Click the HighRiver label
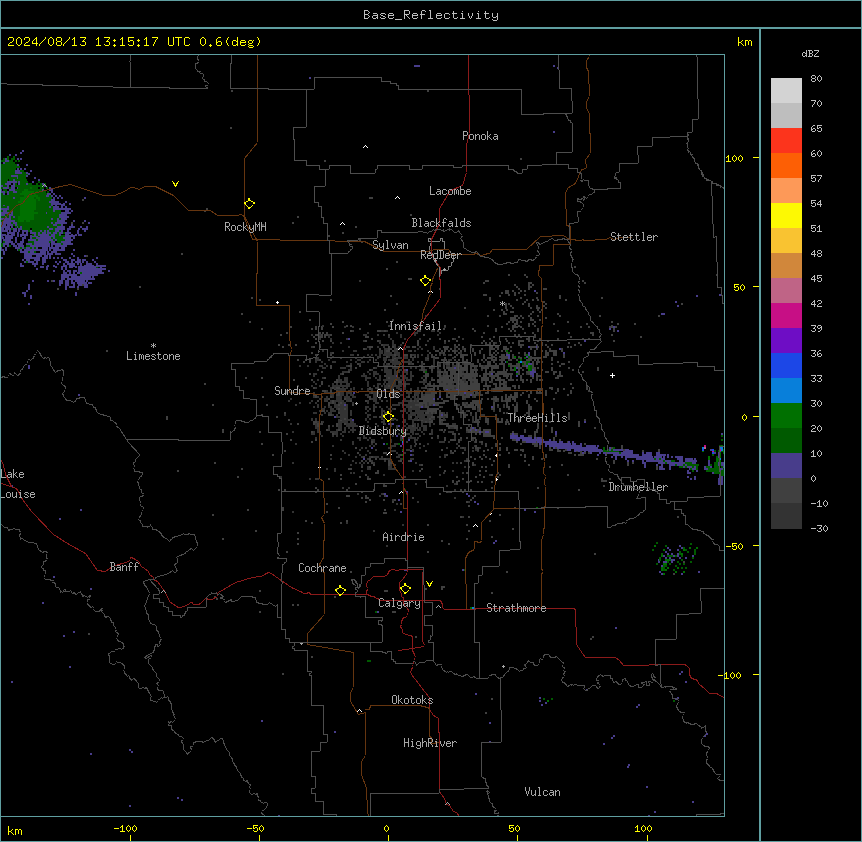Screen dimensions: 862x842 coord(430,743)
